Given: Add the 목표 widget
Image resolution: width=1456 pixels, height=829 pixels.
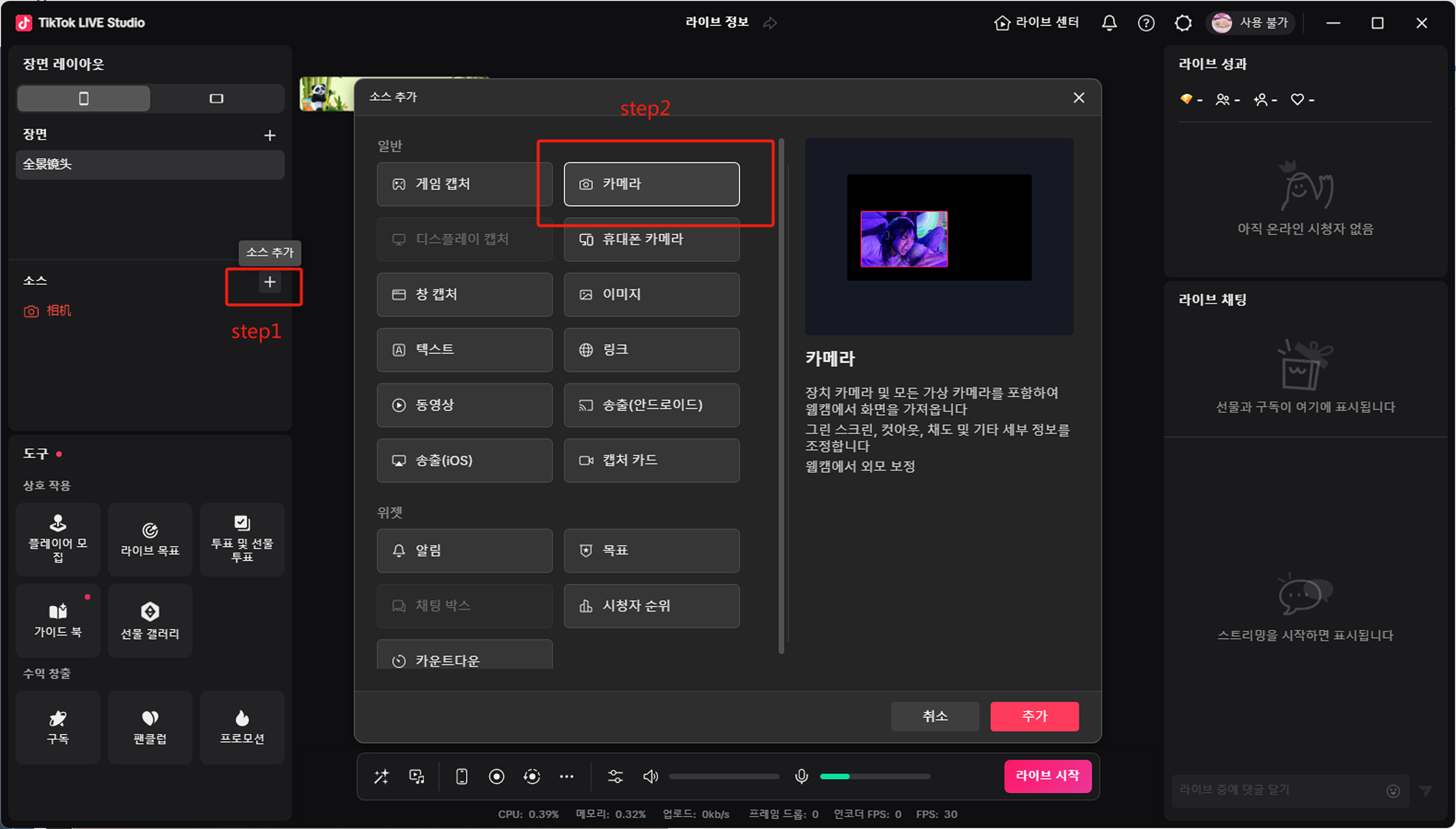Looking at the screenshot, I should coord(652,551).
